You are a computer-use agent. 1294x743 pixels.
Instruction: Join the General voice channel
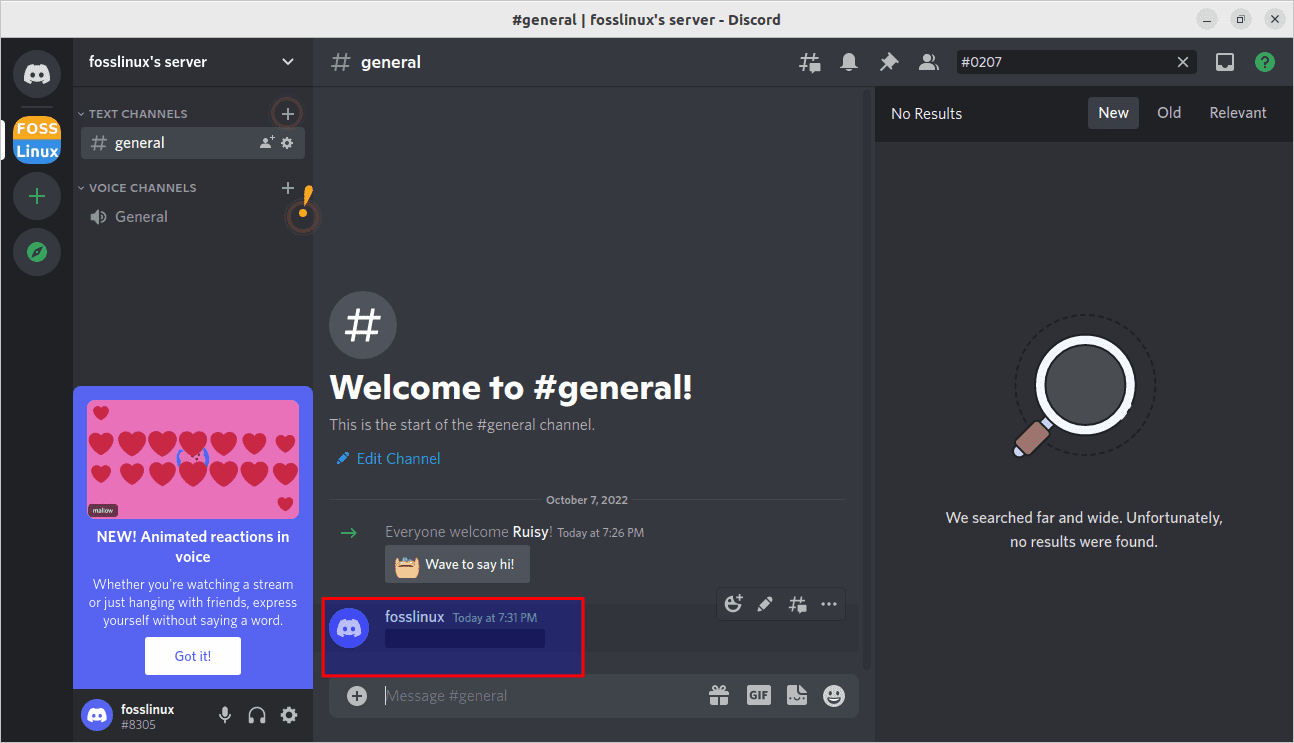193,217
